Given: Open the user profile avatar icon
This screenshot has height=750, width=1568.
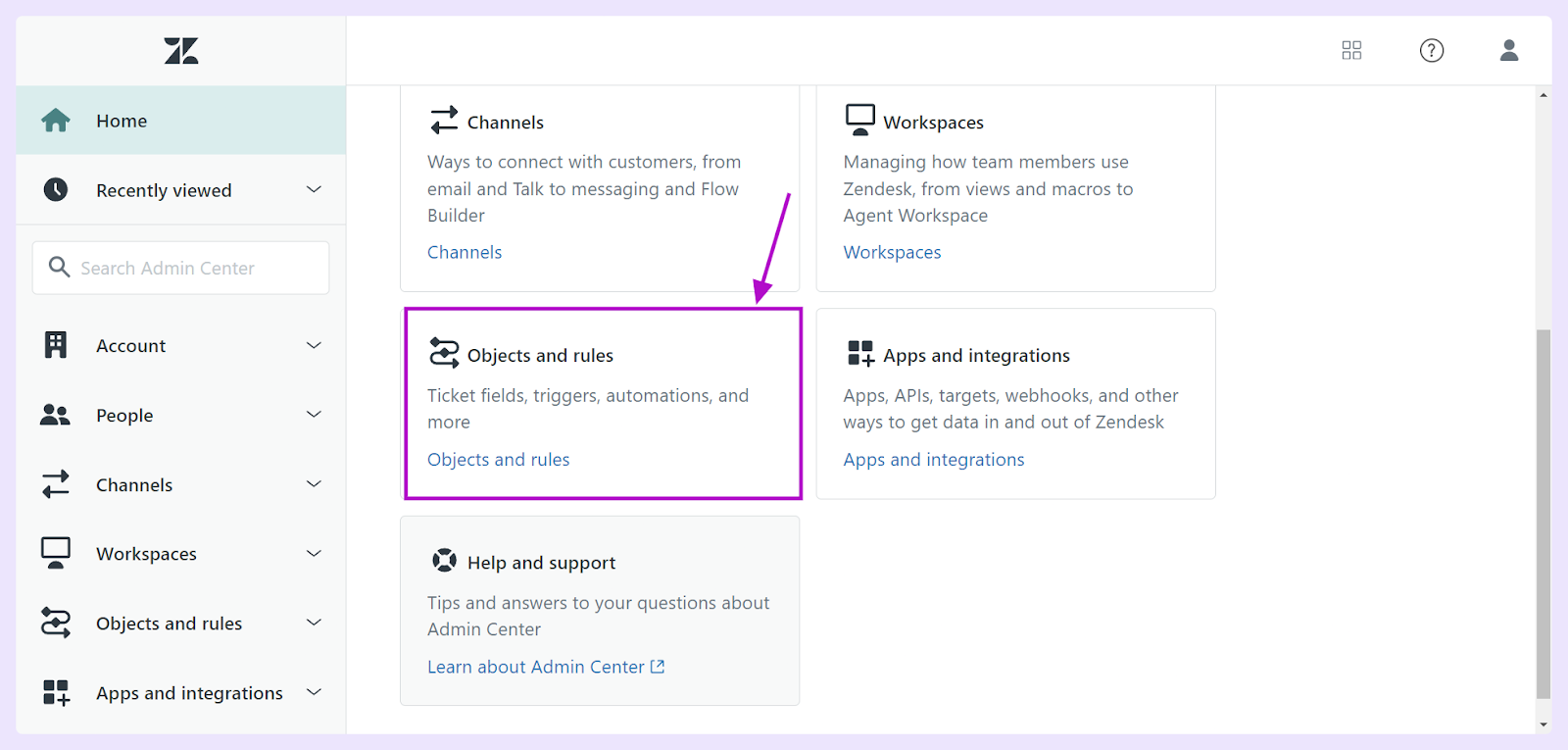Looking at the screenshot, I should tap(1509, 50).
